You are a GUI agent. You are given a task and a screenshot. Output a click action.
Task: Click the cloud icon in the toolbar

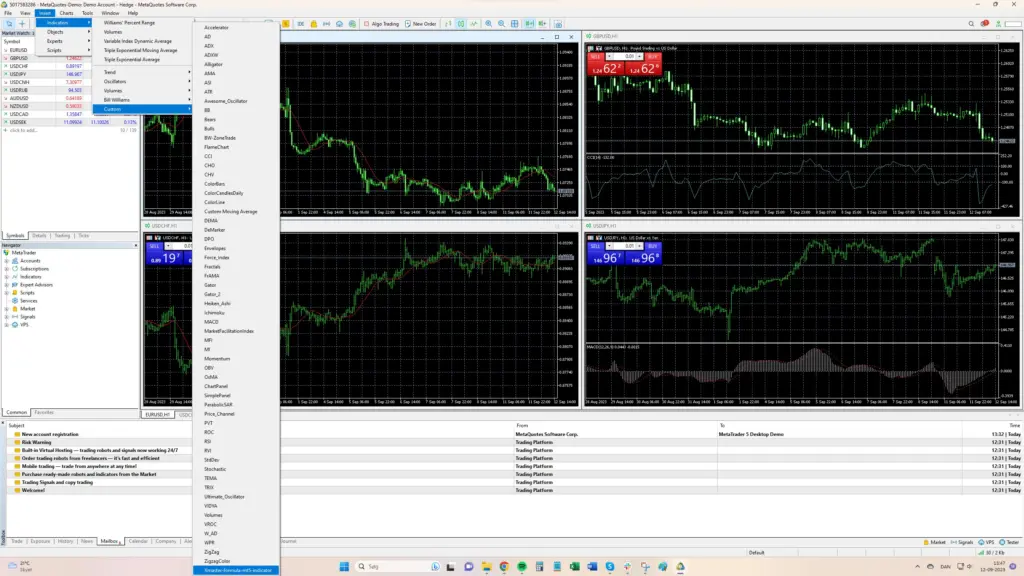(340, 24)
